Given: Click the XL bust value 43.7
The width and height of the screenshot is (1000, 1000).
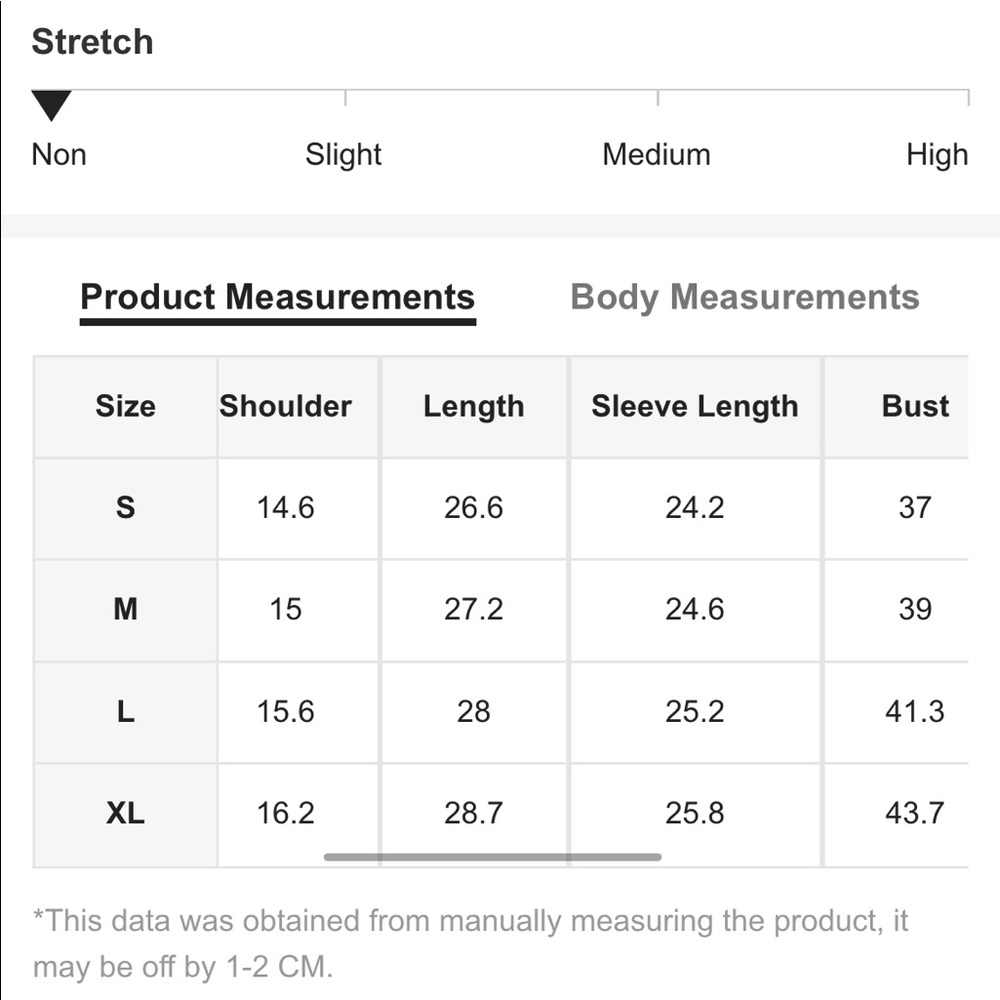Looking at the screenshot, I should pos(915,813).
